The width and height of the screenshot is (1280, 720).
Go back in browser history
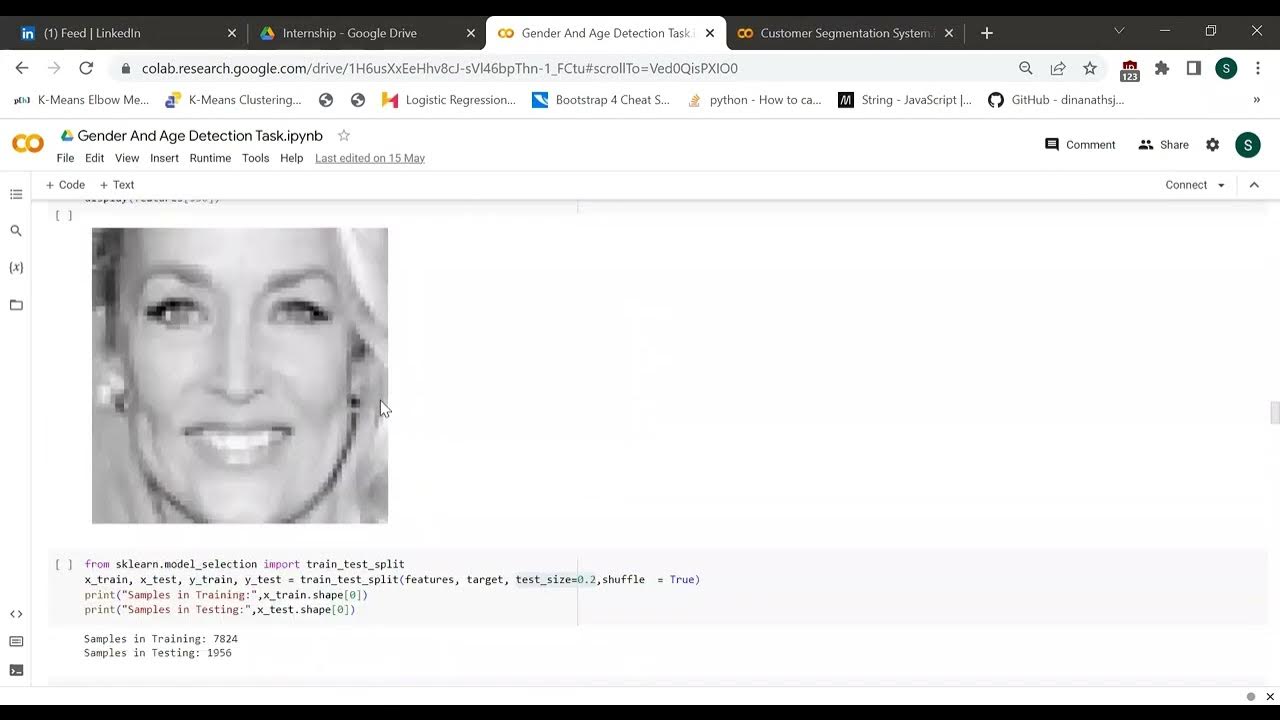point(22,68)
